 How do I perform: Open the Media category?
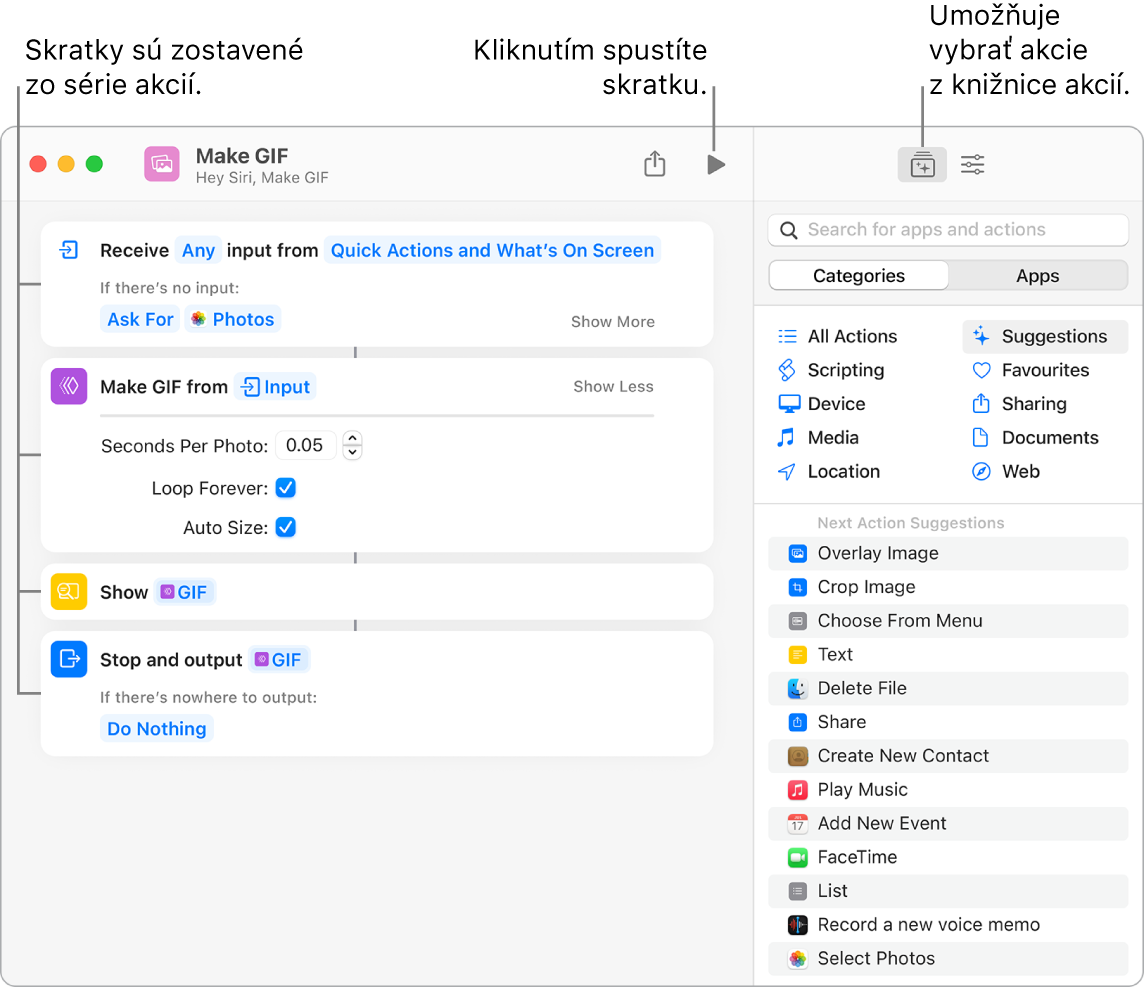pyautogui.click(x=819, y=437)
